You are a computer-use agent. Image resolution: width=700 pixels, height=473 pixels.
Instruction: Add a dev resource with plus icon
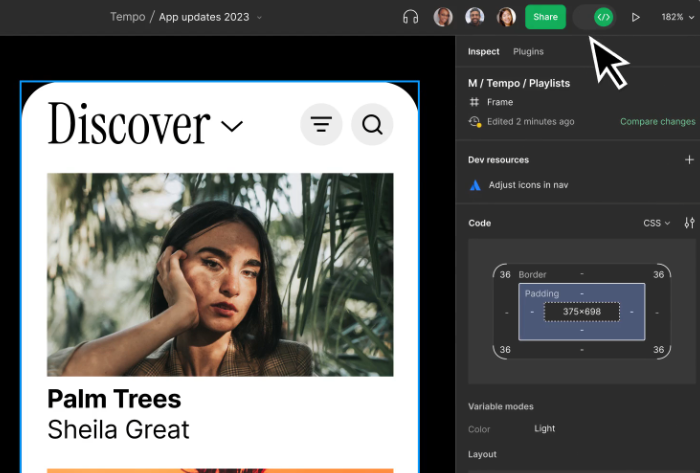689,159
